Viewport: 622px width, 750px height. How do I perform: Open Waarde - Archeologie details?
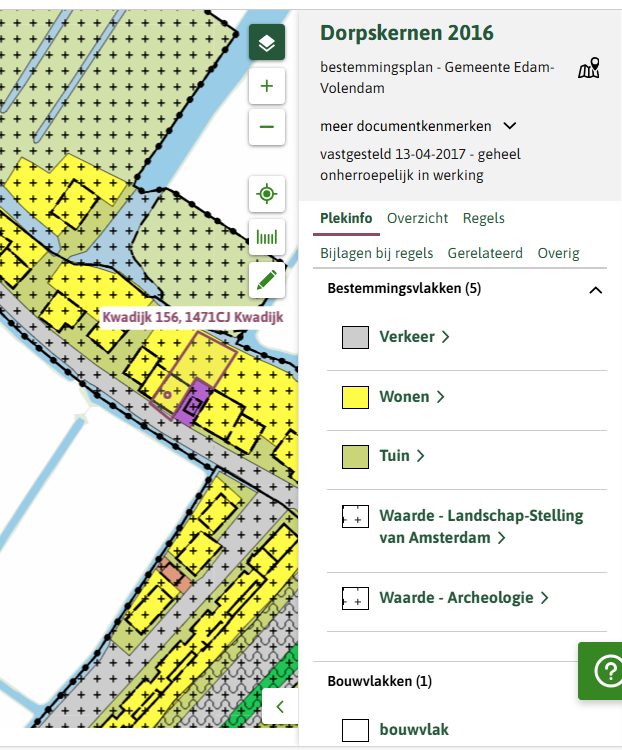tap(464, 598)
